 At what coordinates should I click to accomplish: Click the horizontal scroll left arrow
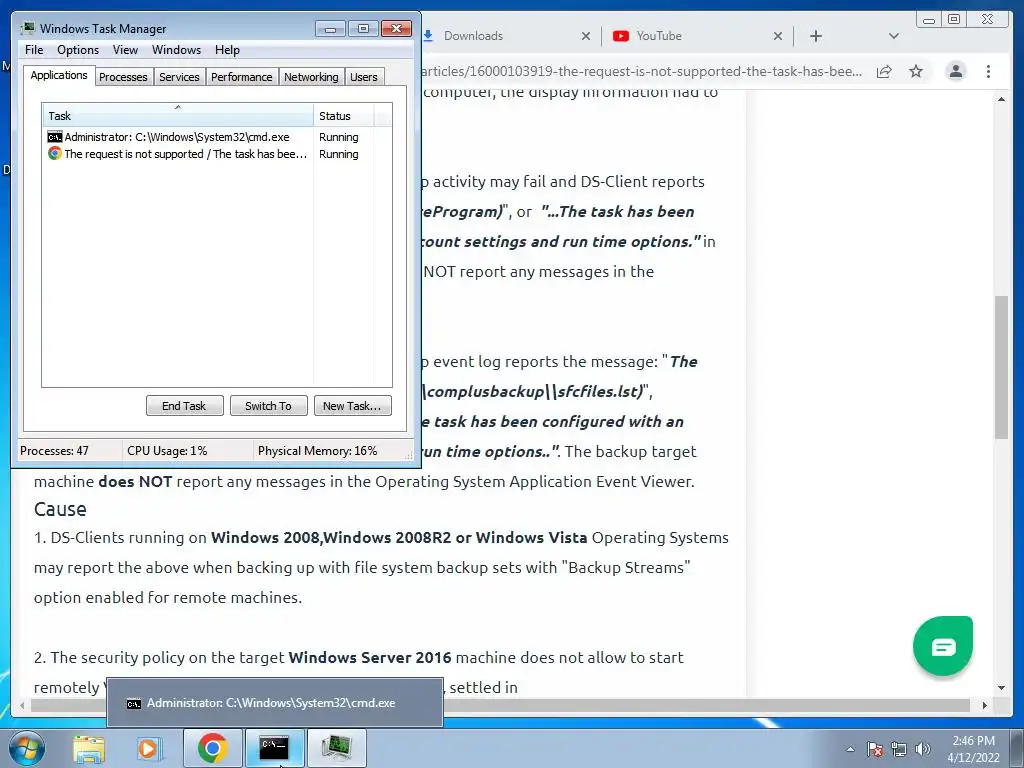(x=22, y=705)
